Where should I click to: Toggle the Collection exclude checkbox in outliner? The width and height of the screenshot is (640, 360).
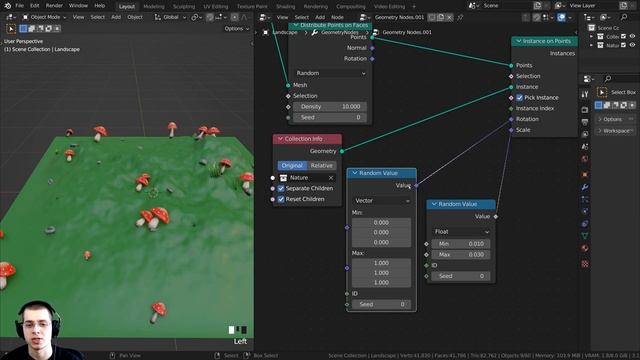point(624,36)
